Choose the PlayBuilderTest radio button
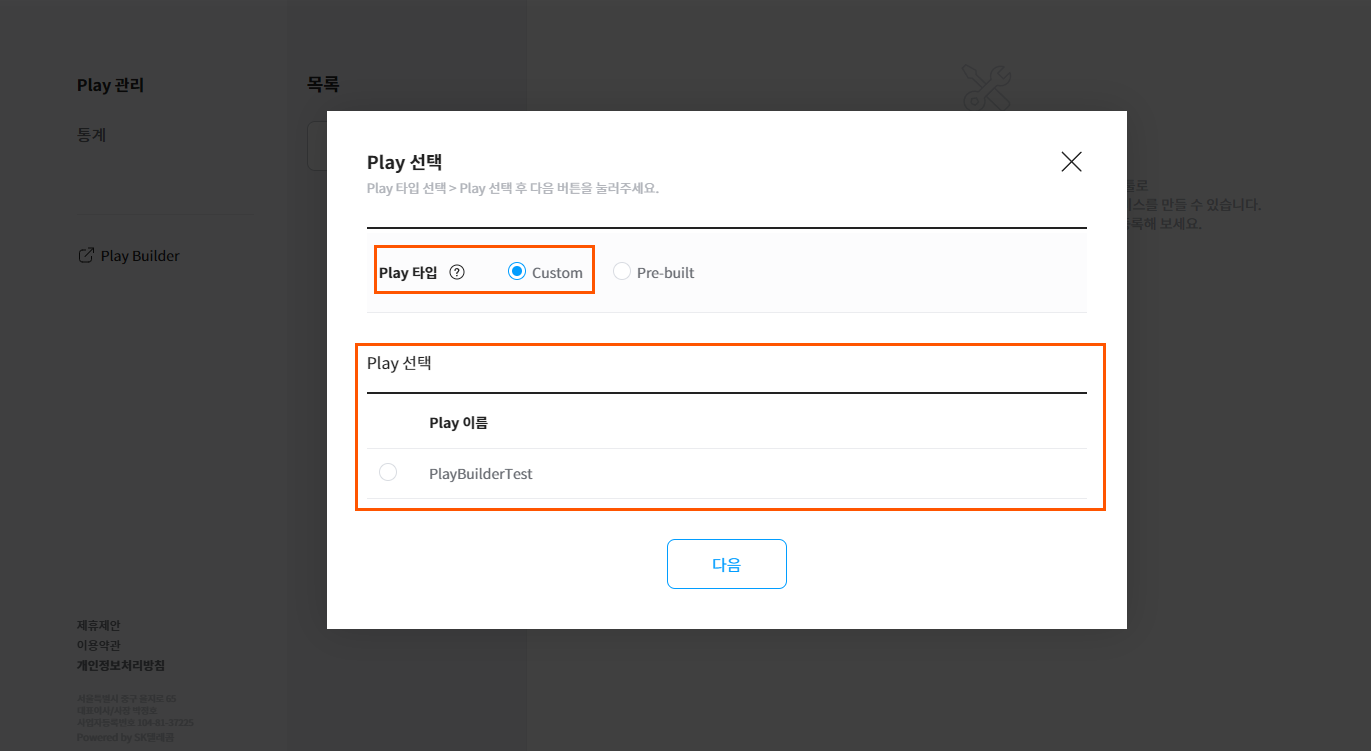 [388, 473]
